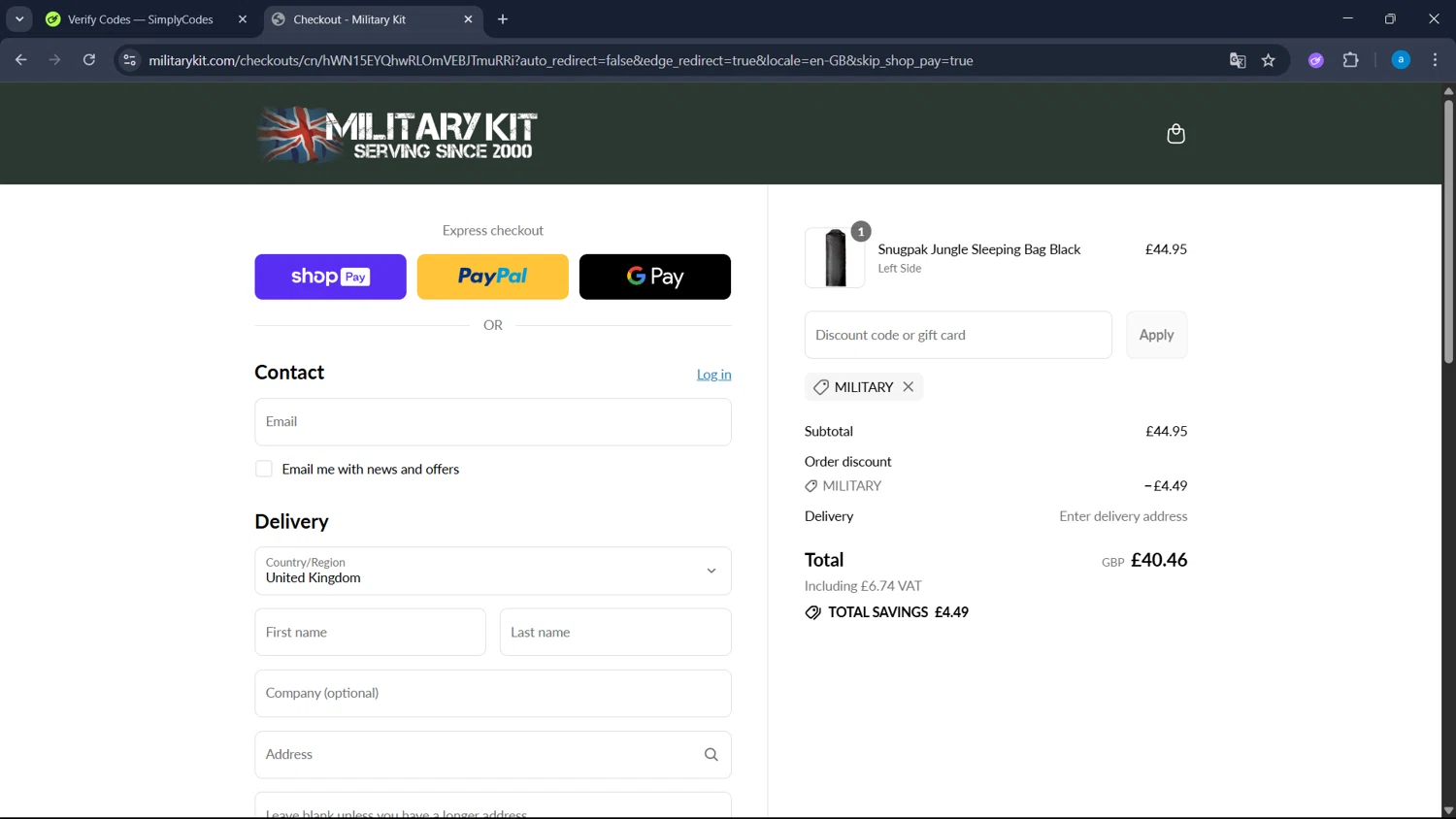Go forward in browser history
The width and height of the screenshot is (1456, 819).
tap(55, 60)
